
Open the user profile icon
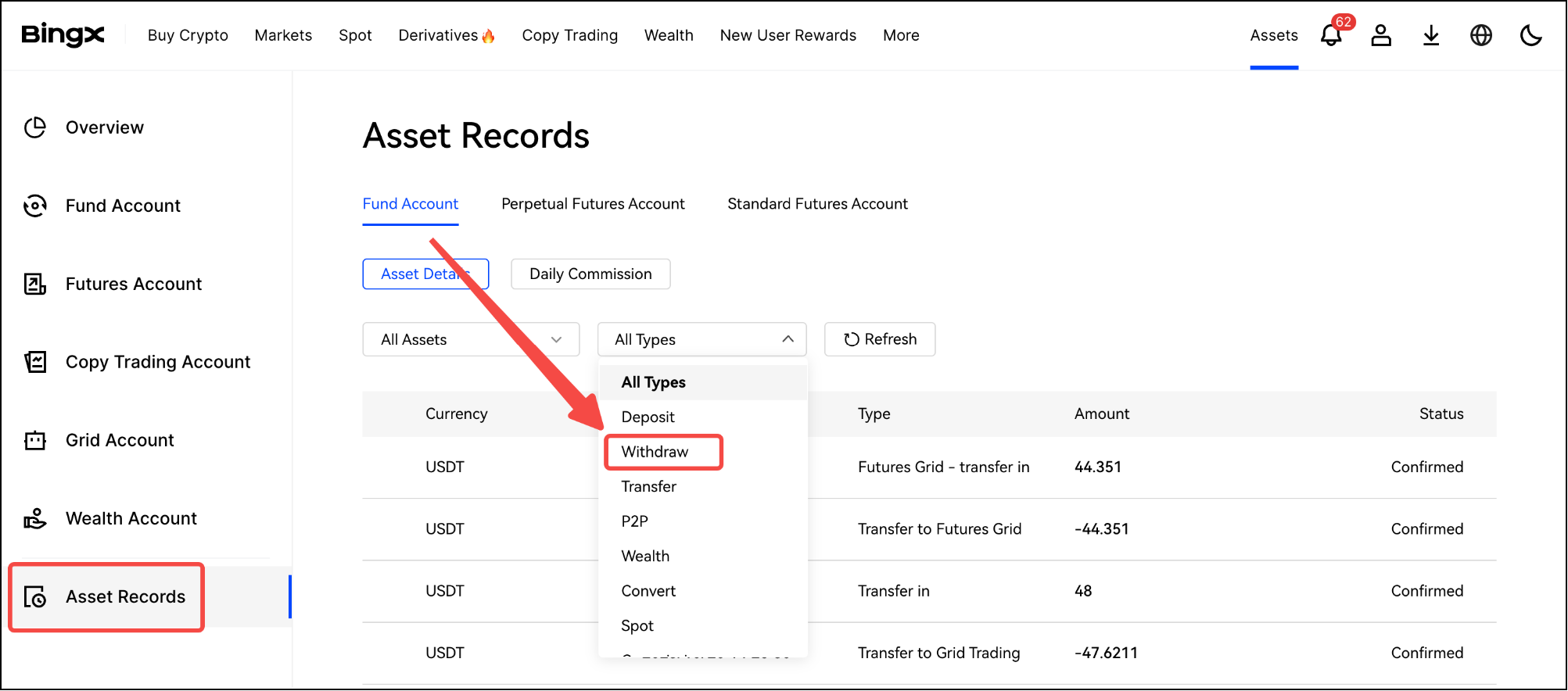[x=1380, y=35]
